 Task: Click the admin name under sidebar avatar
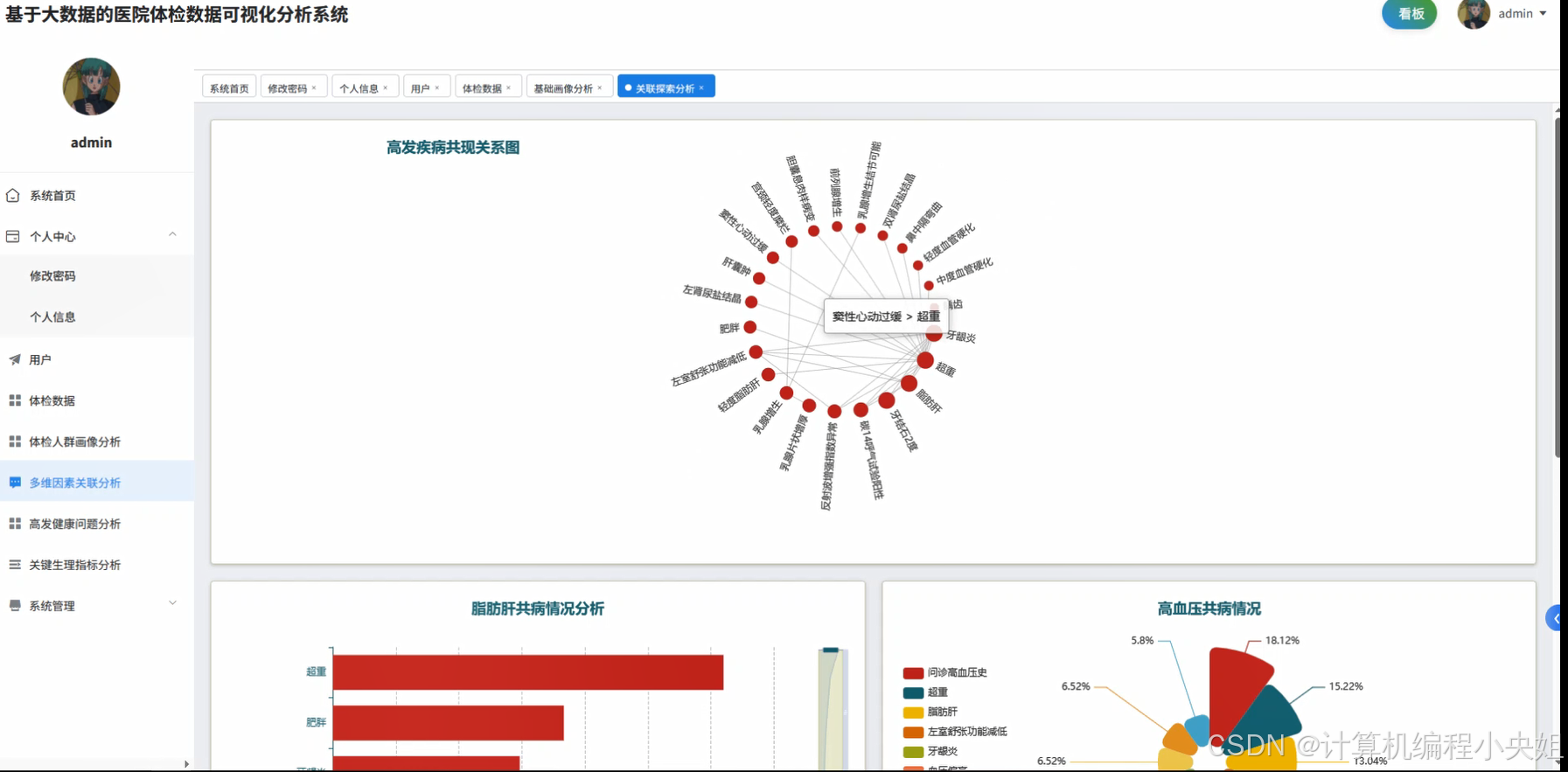point(91,143)
